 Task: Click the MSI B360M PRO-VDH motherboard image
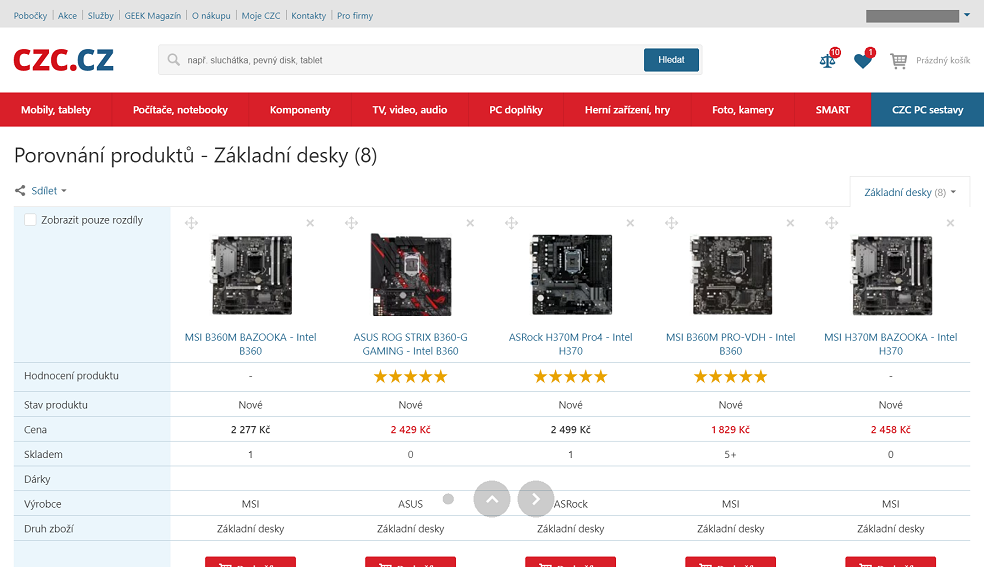[732, 275]
